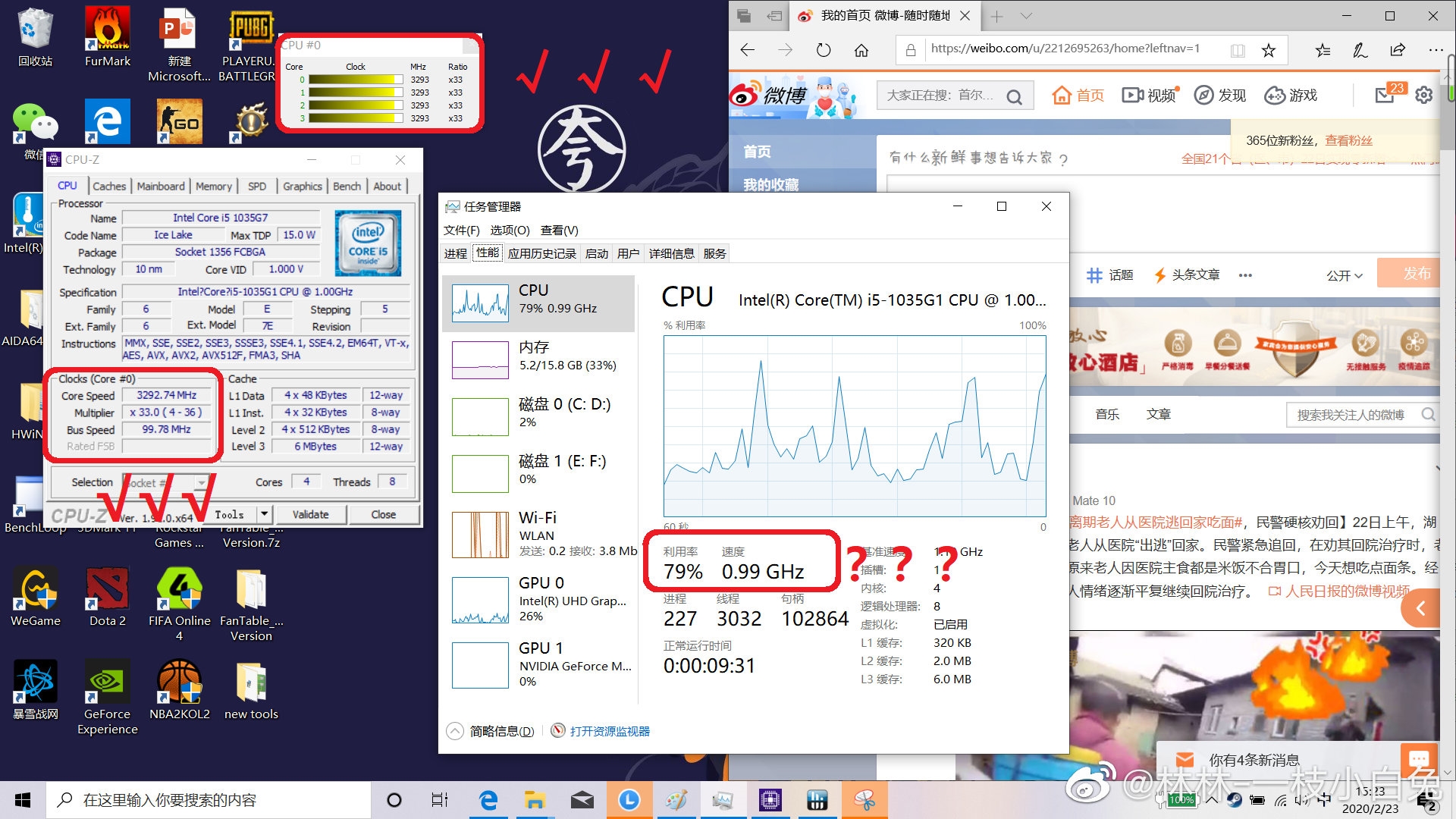Image resolution: width=1456 pixels, height=819 pixels.
Task: Launch Dota 2 from desktop
Action: click(107, 591)
